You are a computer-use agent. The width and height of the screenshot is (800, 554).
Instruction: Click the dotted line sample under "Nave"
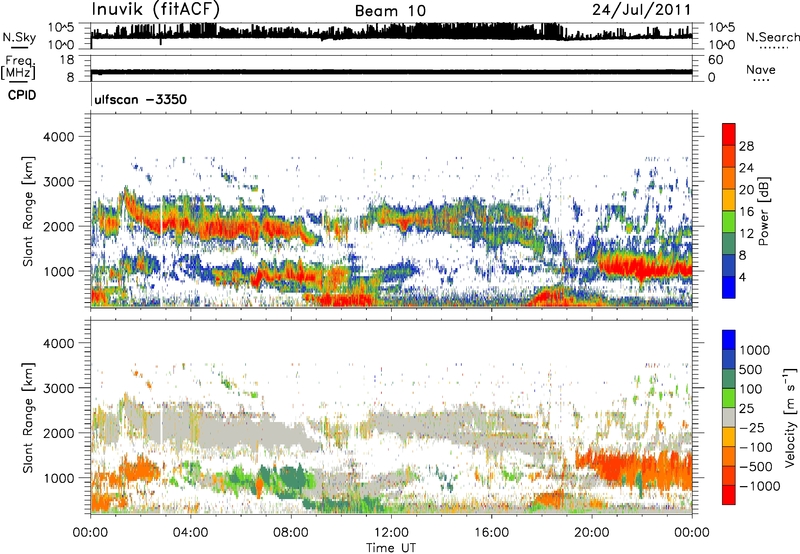(762, 80)
